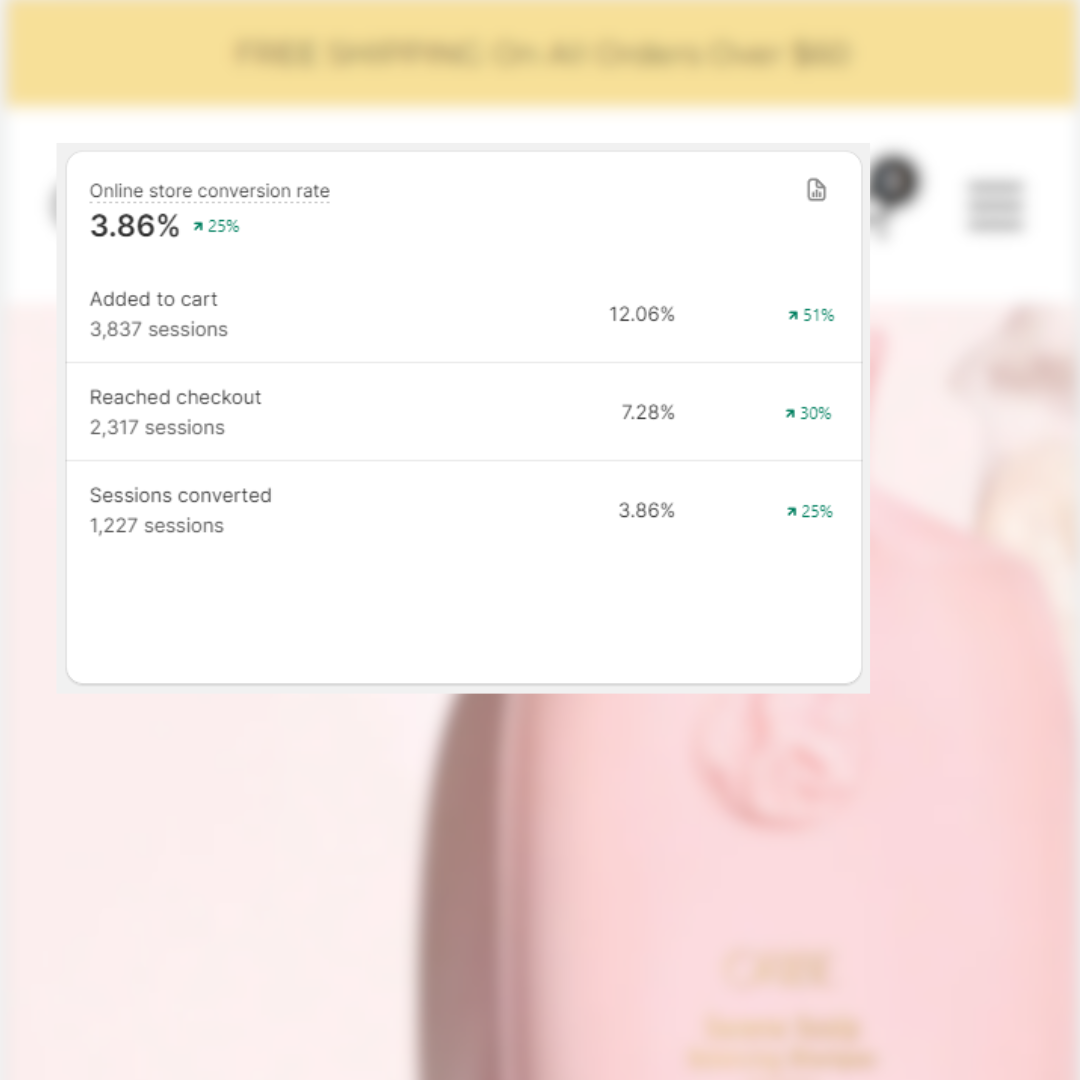
Task: Click the Online store conversion rate title
Action: click(209, 191)
